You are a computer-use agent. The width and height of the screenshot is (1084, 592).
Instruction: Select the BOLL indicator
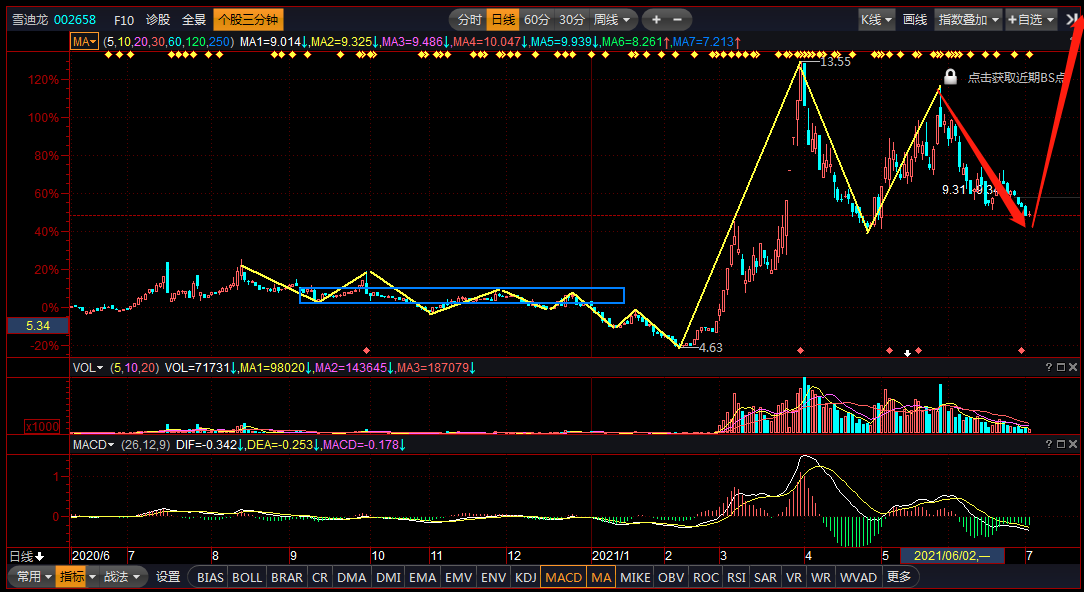[x=247, y=577]
